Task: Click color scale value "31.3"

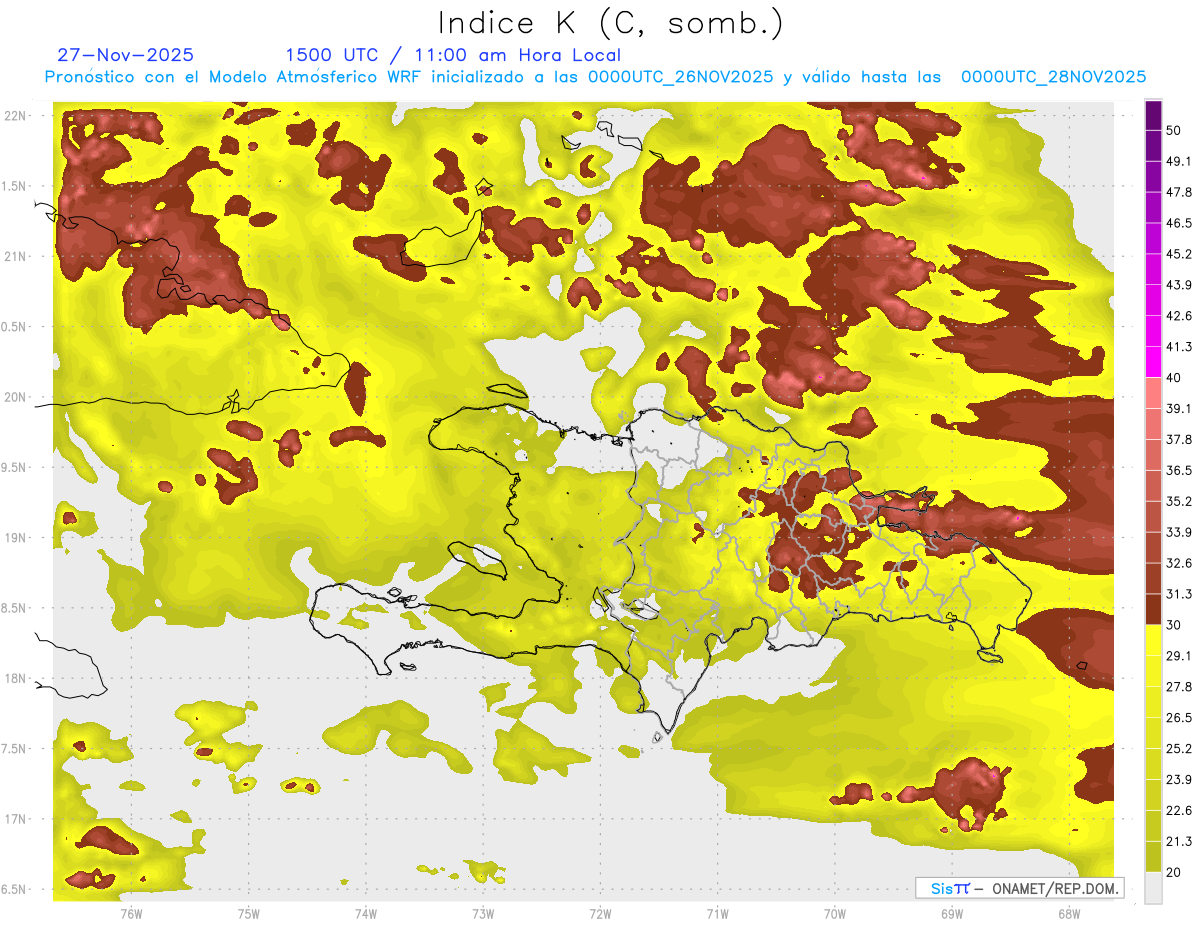Action: coord(1178,594)
